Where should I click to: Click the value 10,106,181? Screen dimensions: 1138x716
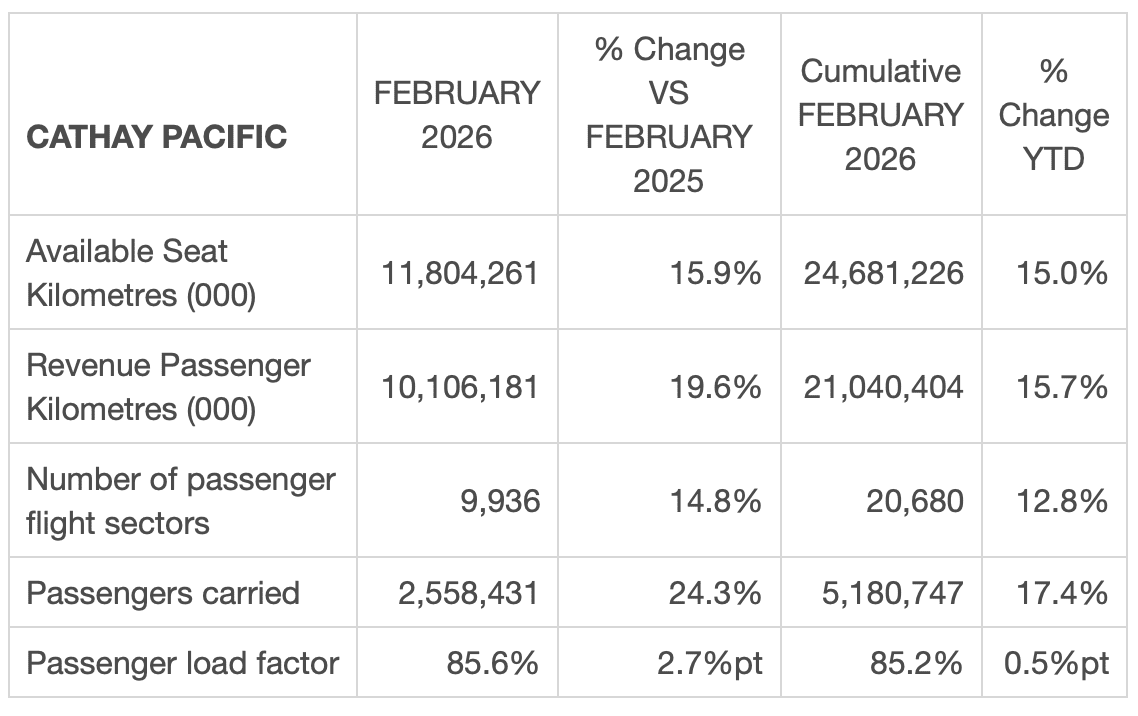tap(459, 387)
